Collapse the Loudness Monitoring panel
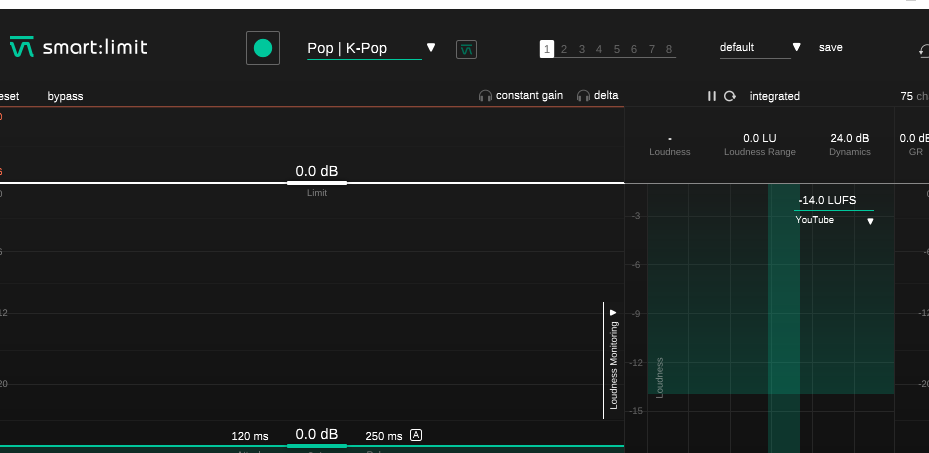929x453 pixels. [x=614, y=360]
